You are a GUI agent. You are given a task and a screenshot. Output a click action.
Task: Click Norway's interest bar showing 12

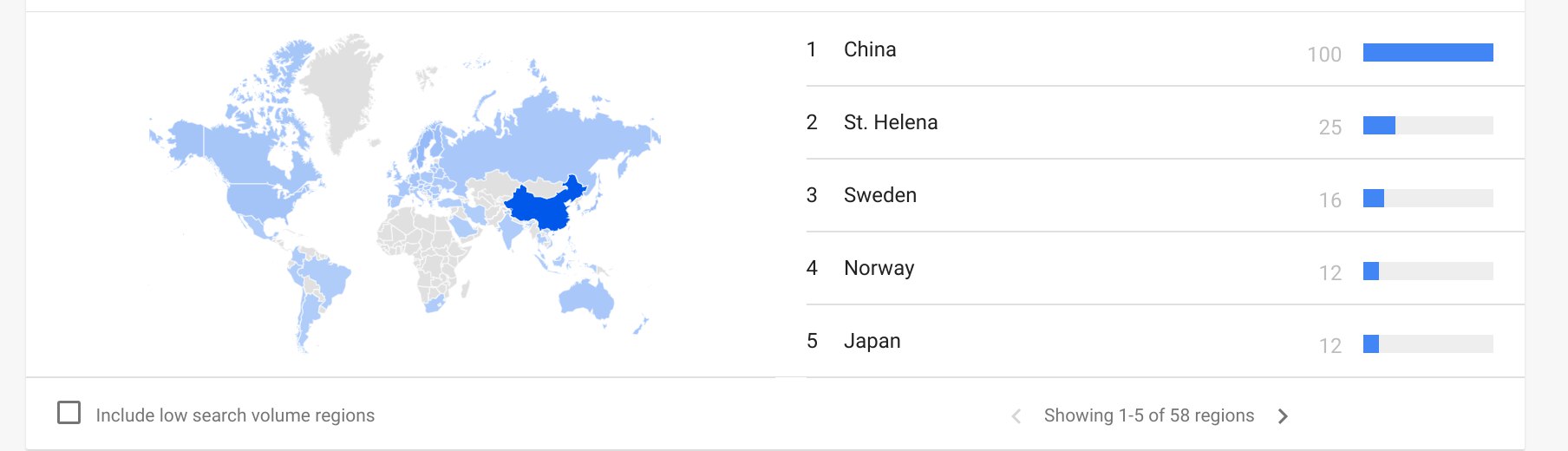pyautogui.click(x=1428, y=271)
